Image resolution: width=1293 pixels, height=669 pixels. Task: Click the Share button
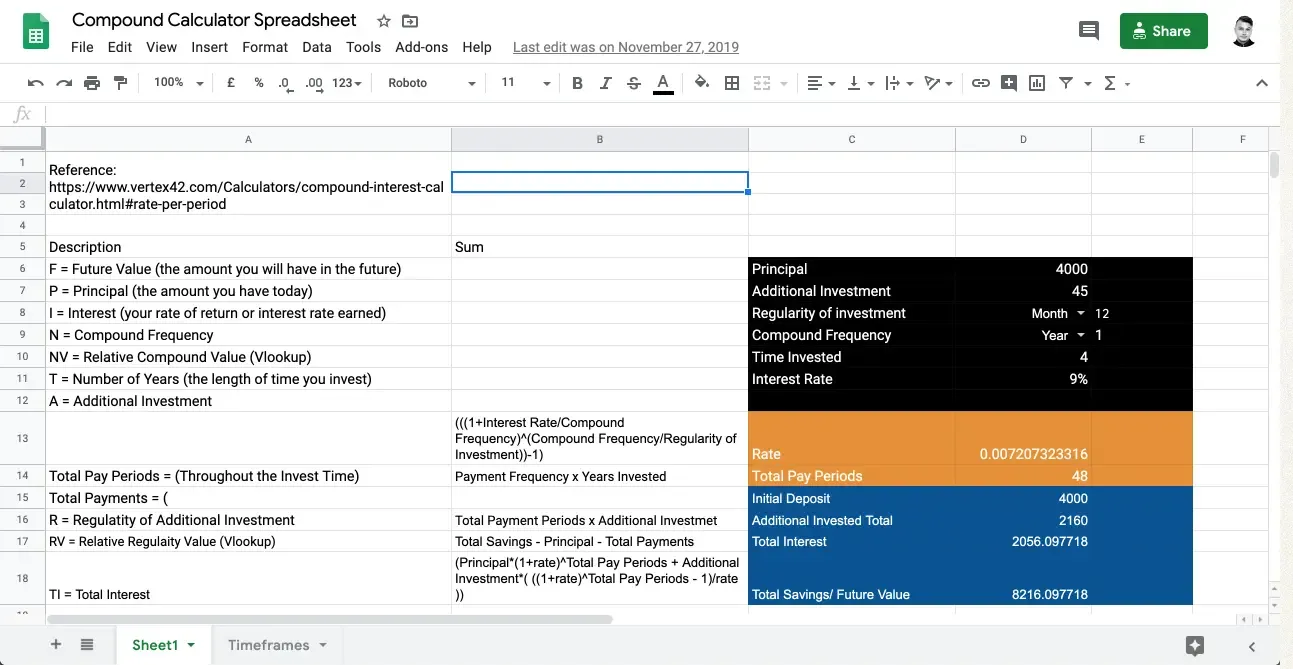1163,31
